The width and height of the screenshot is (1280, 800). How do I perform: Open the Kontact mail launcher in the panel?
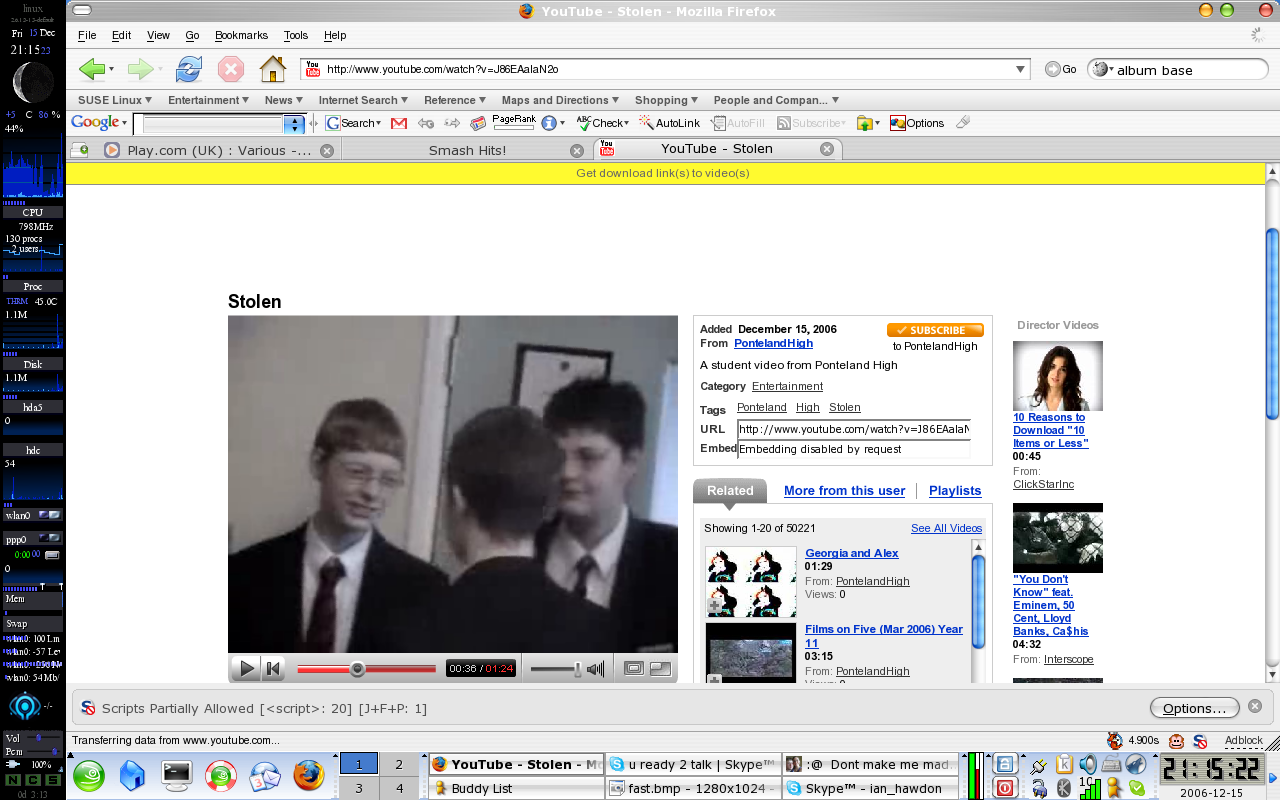point(265,776)
